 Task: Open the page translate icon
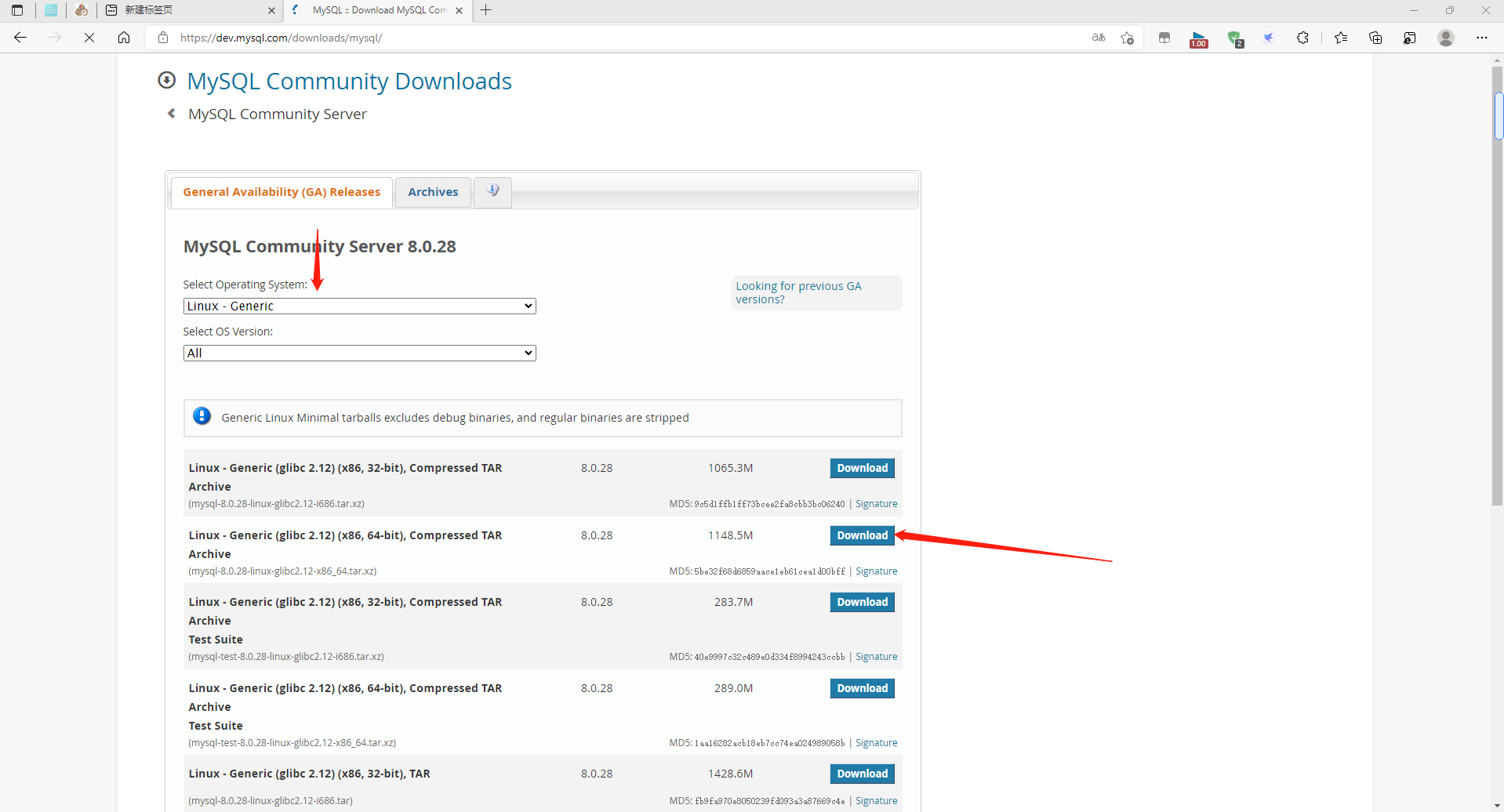[x=1099, y=38]
